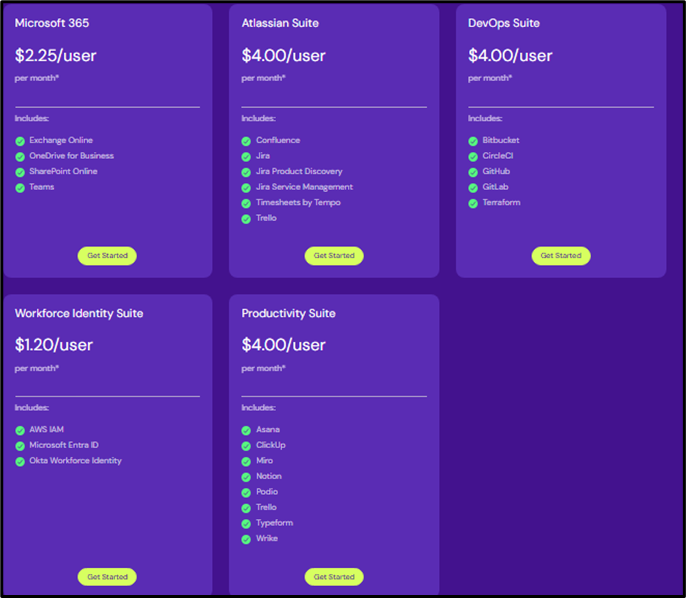Viewport: 686px width, 598px height.
Task: Click the checkmark icon next to Timesheets by Tempo
Action: tap(246, 203)
